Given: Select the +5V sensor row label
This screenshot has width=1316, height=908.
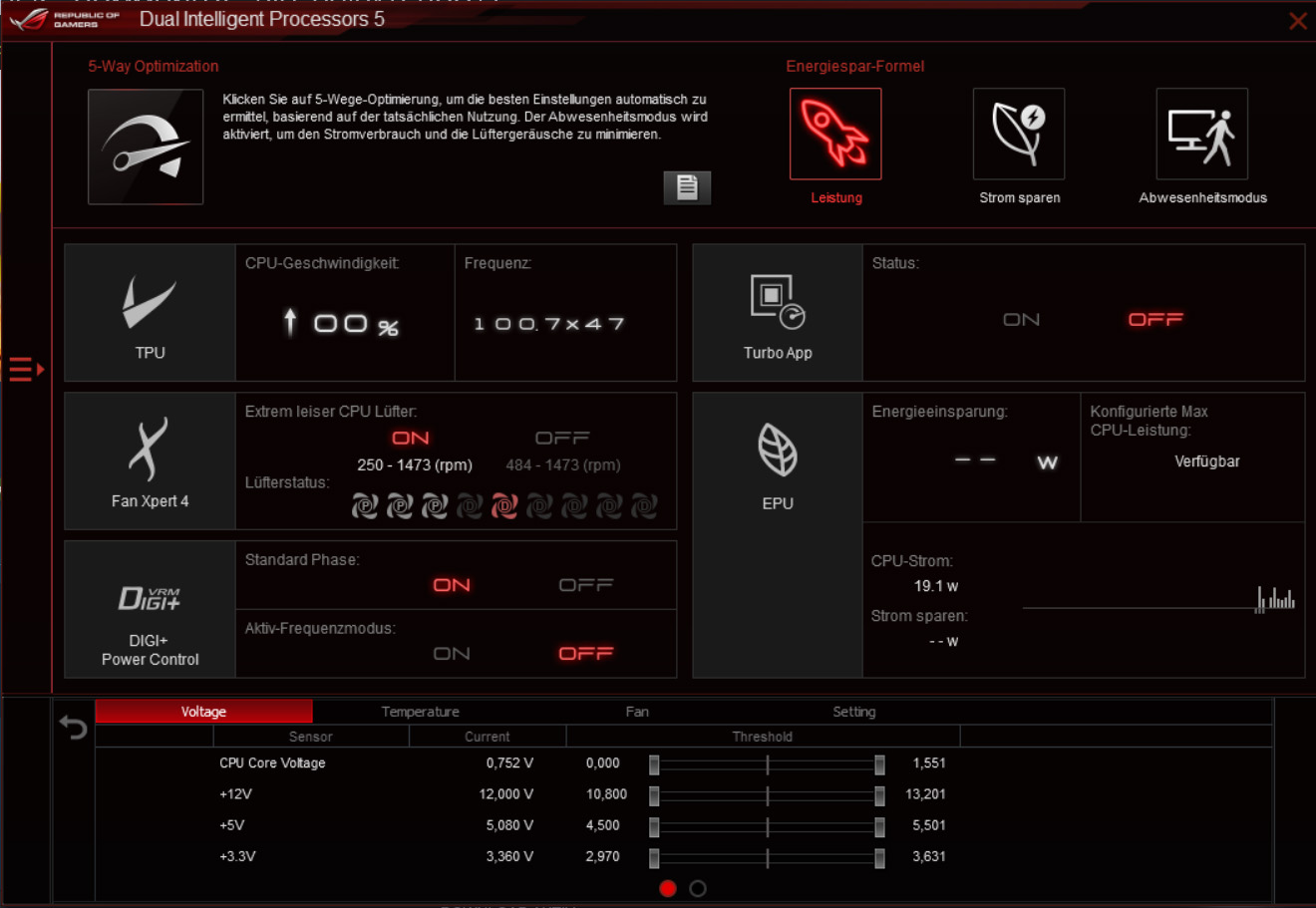Looking at the screenshot, I should pos(232,825).
